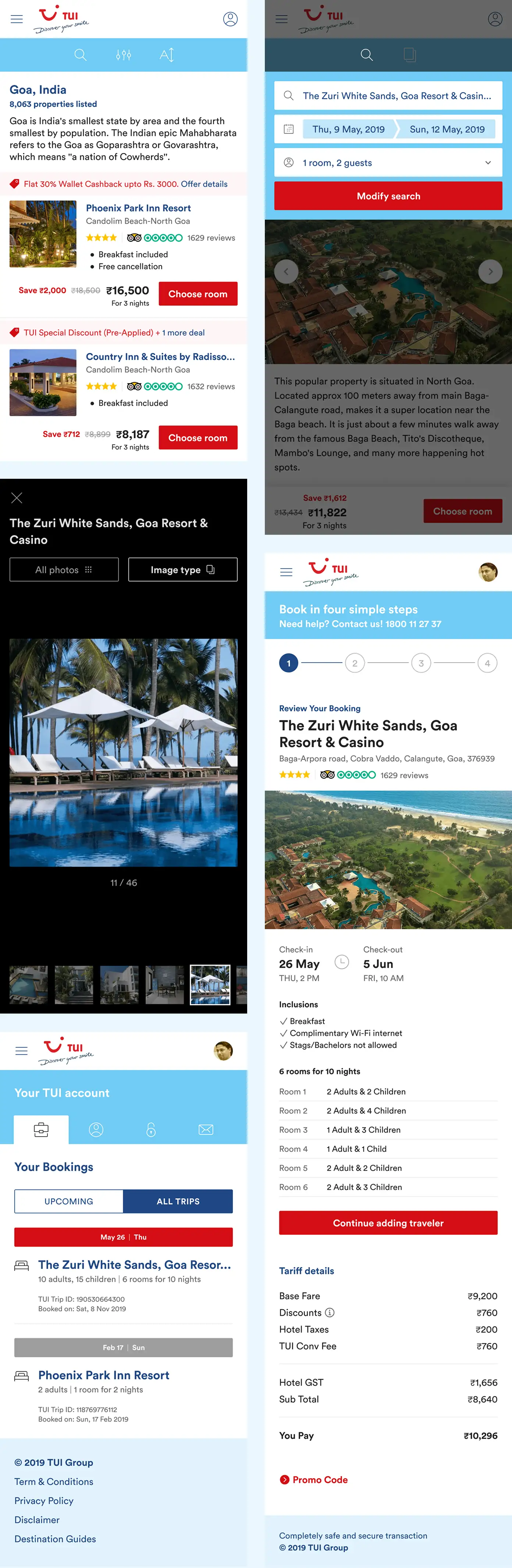Show next hotel photo arrow

pyautogui.click(x=490, y=271)
